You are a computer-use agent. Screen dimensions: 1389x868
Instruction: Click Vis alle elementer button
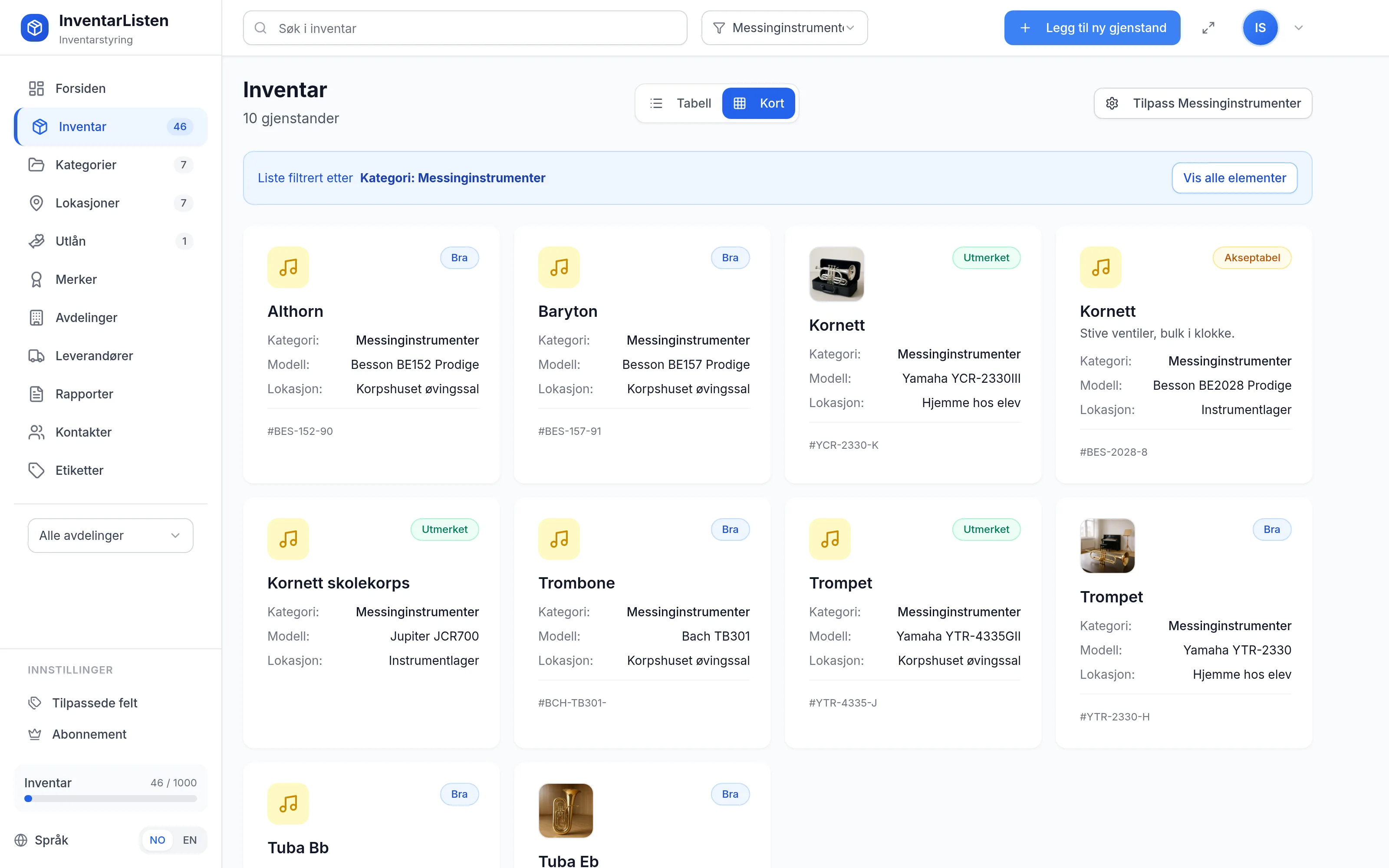pyautogui.click(x=1234, y=178)
